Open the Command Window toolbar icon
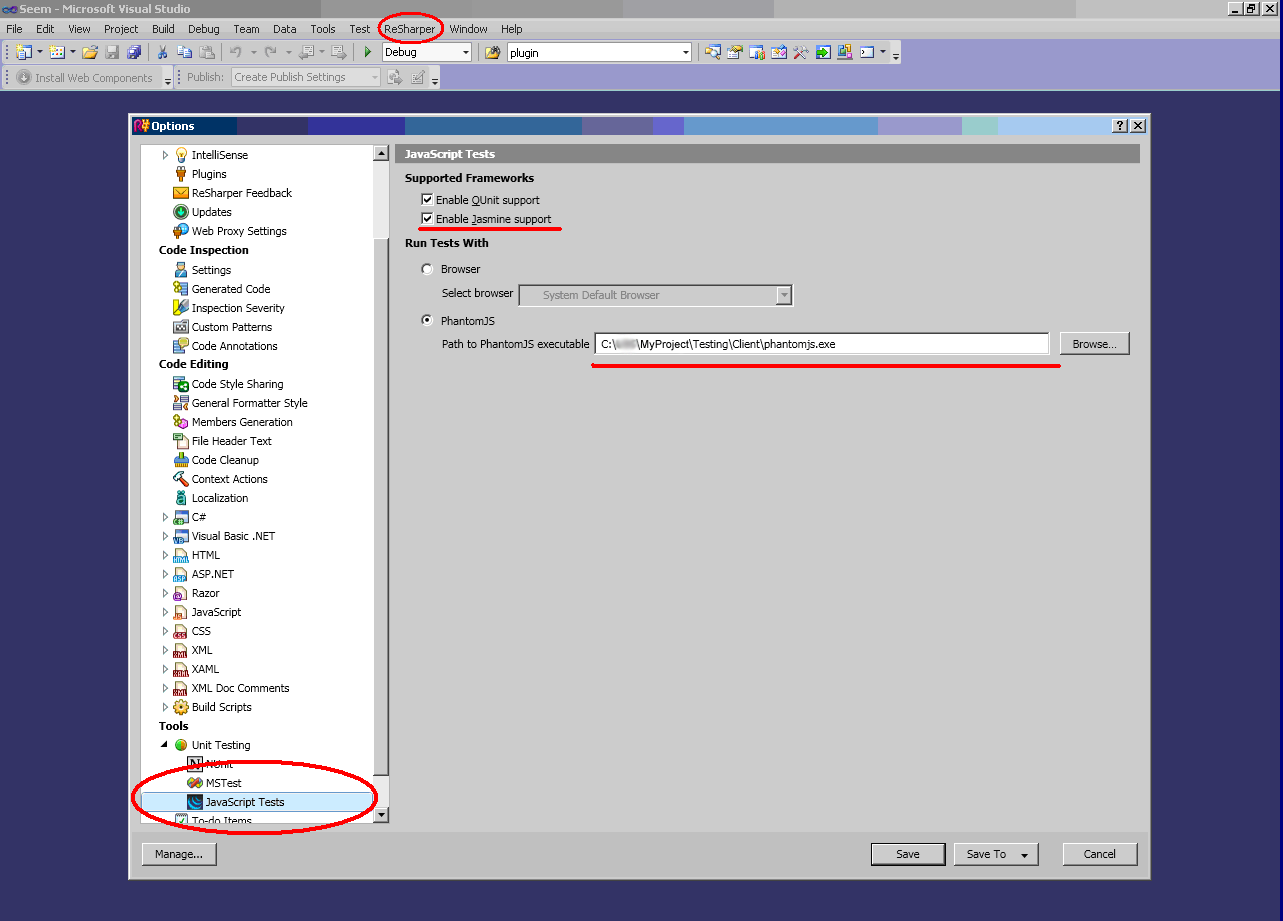Viewport: 1283px width, 921px height. [867, 52]
